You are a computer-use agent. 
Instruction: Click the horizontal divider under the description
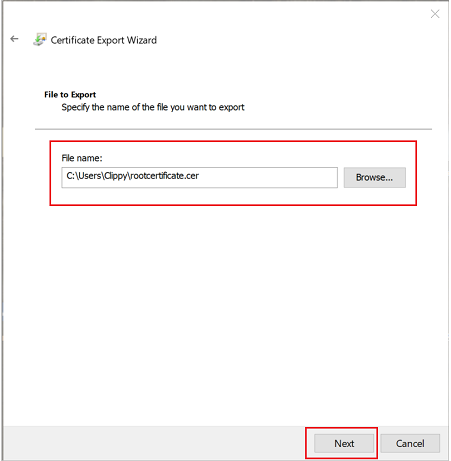[233, 129]
